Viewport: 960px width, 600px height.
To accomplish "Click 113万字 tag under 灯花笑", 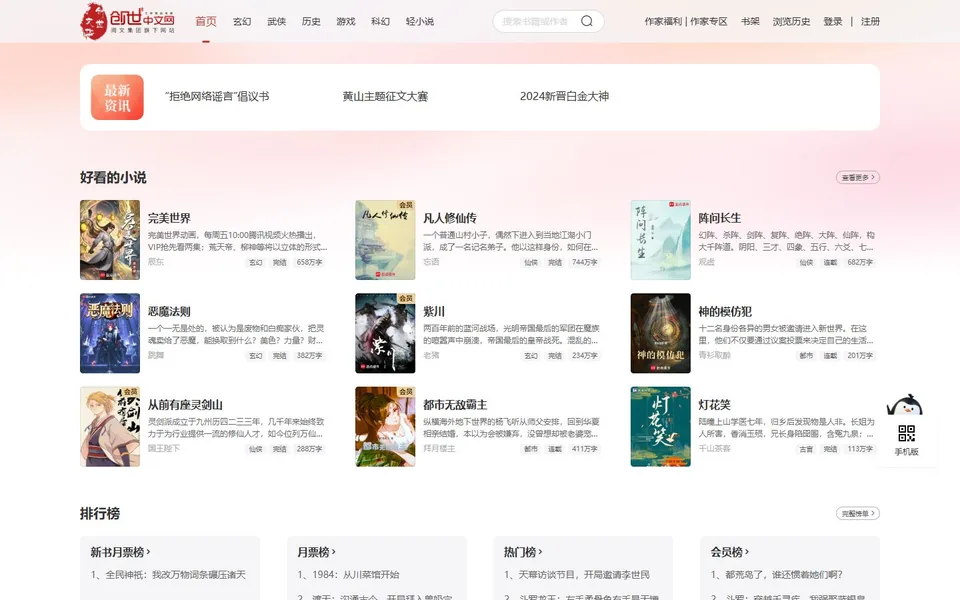I will coord(860,449).
